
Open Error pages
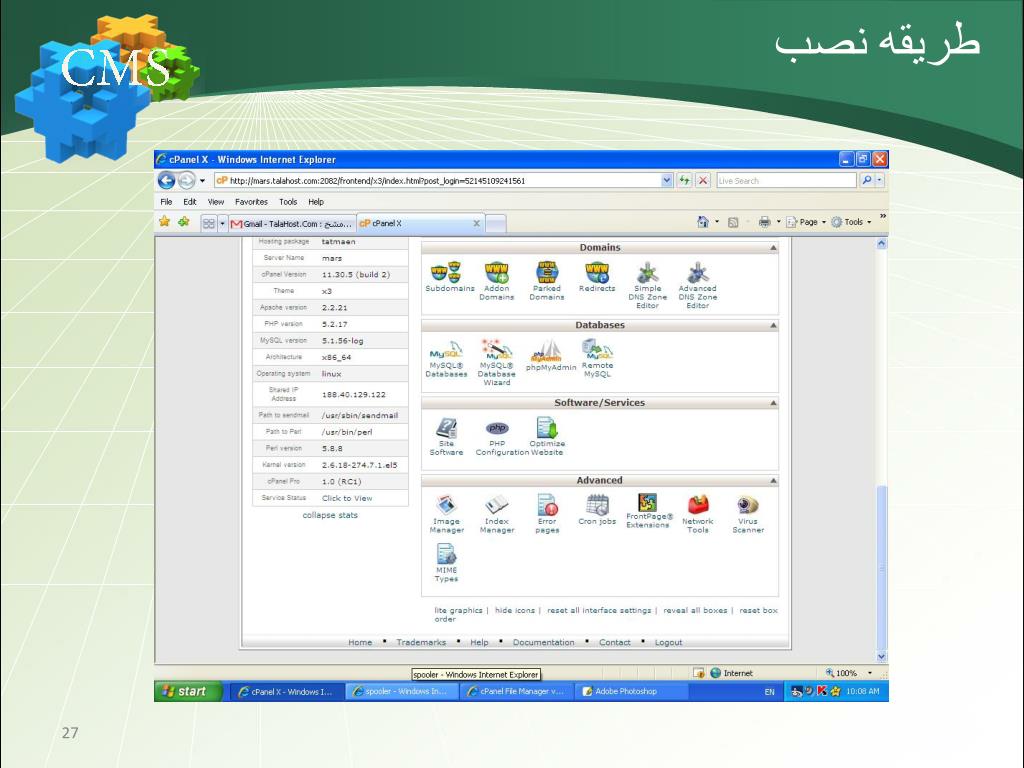pyautogui.click(x=547, y=514)
